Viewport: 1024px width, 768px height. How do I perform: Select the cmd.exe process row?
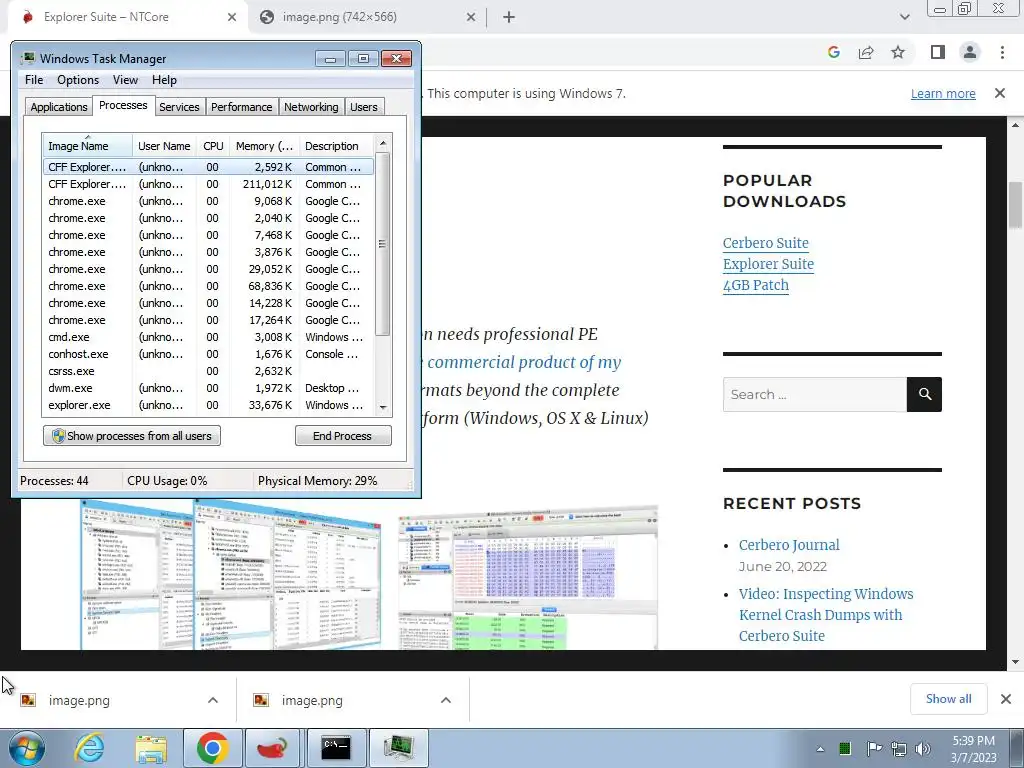[x=208, y=337]
